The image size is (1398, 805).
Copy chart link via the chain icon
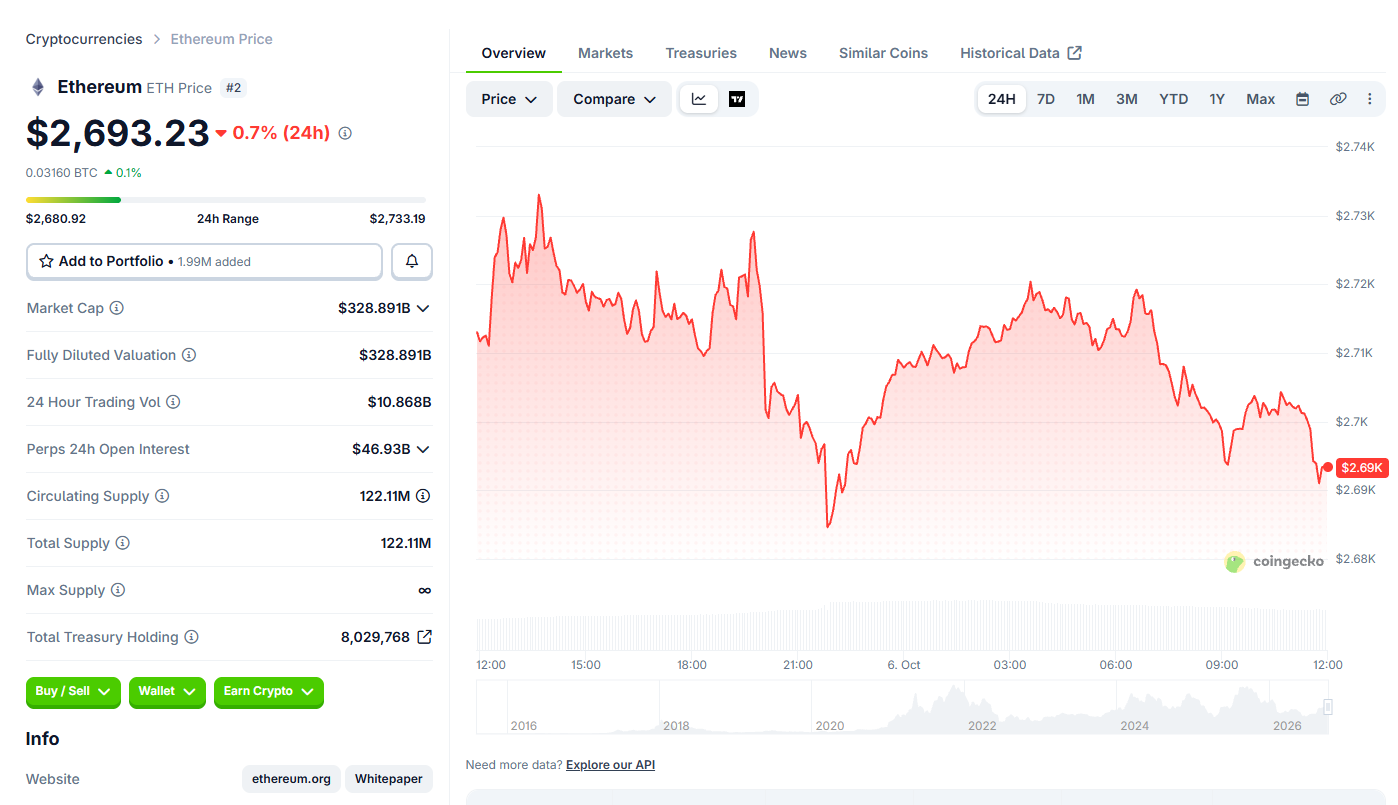tap(1338, 99)
